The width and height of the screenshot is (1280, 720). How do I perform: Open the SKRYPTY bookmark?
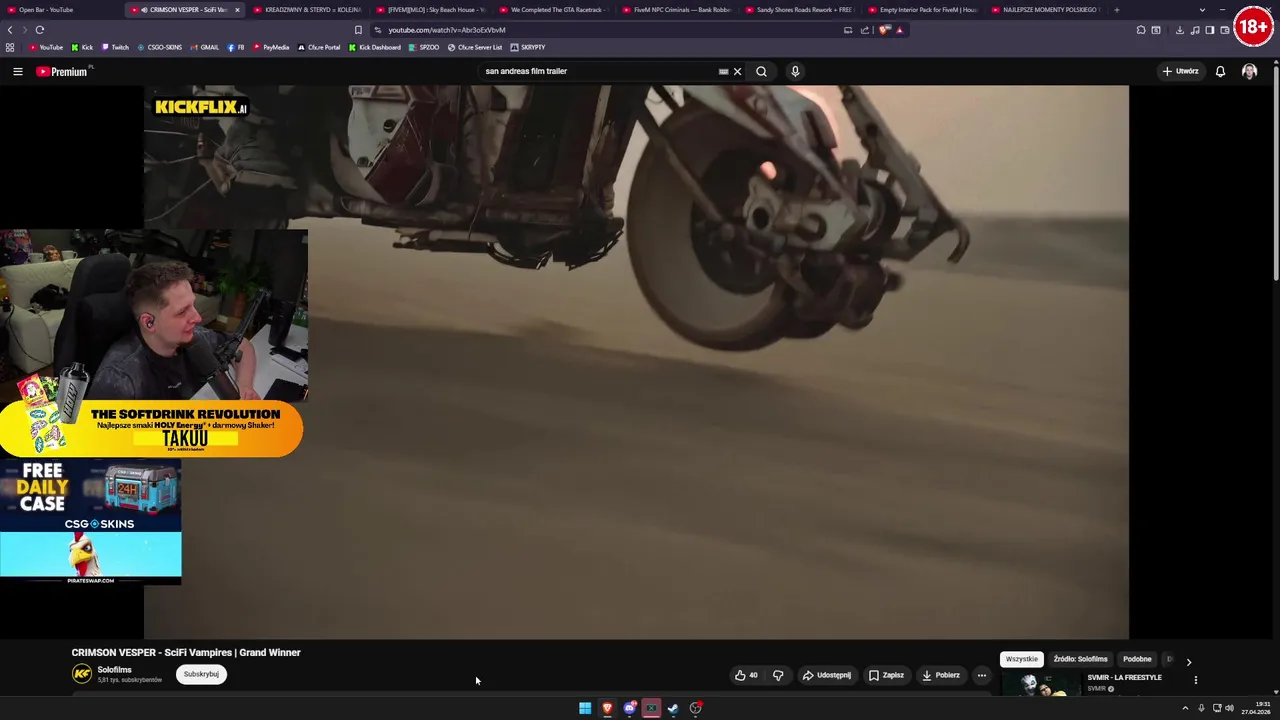[528, 47]
